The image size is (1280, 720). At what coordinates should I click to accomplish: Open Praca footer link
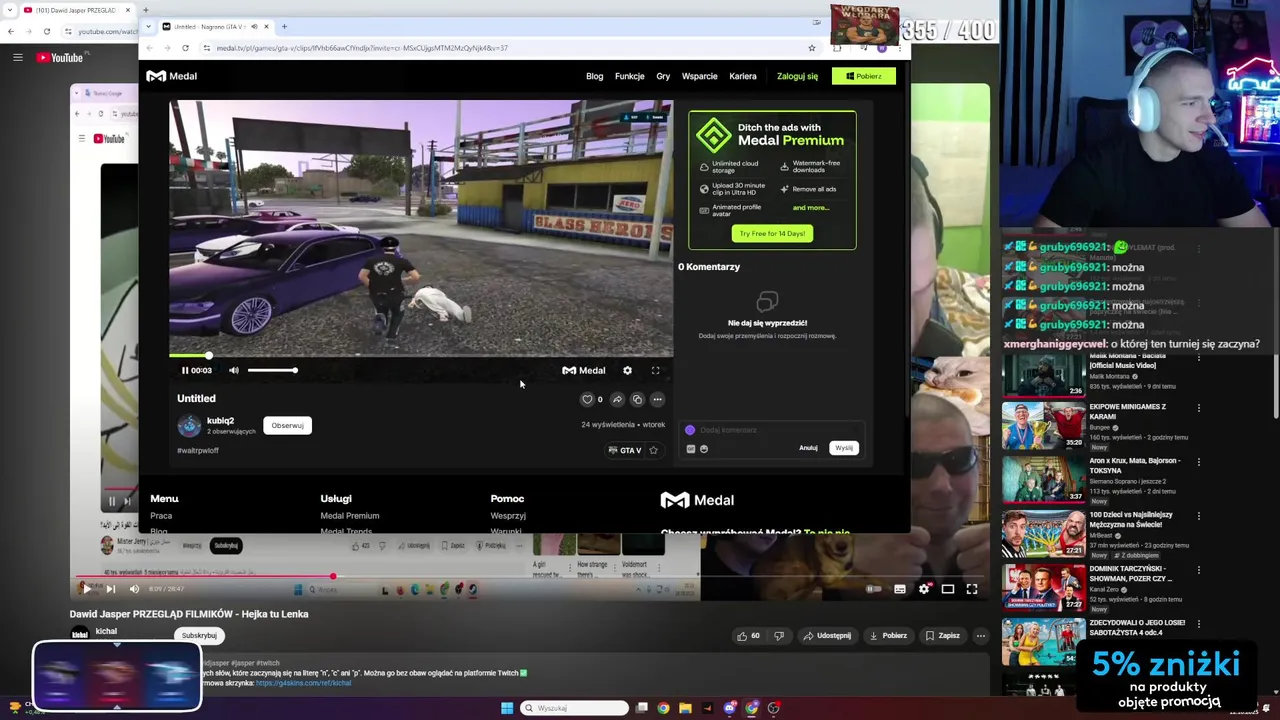(x=161, y=516)
